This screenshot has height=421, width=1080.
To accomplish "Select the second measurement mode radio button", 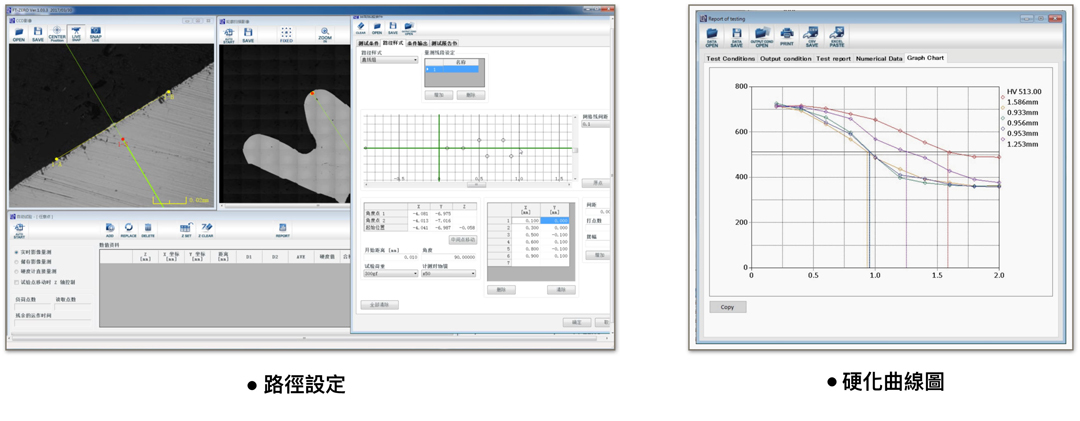I will click(17, 262).
